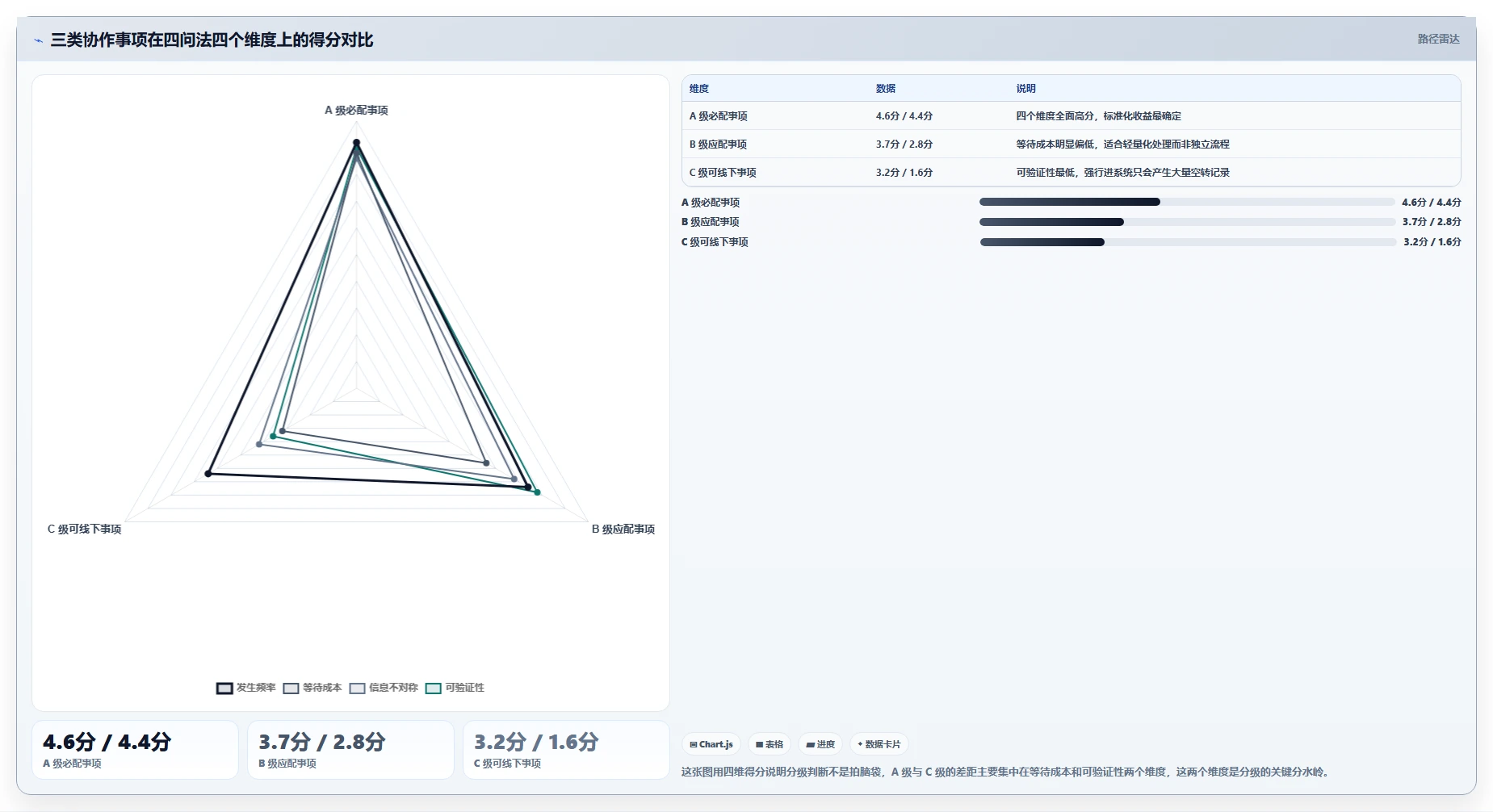1493x812 pixels.
Task: Click the 数据卡片 tag chip
Action: coord(879,744)
